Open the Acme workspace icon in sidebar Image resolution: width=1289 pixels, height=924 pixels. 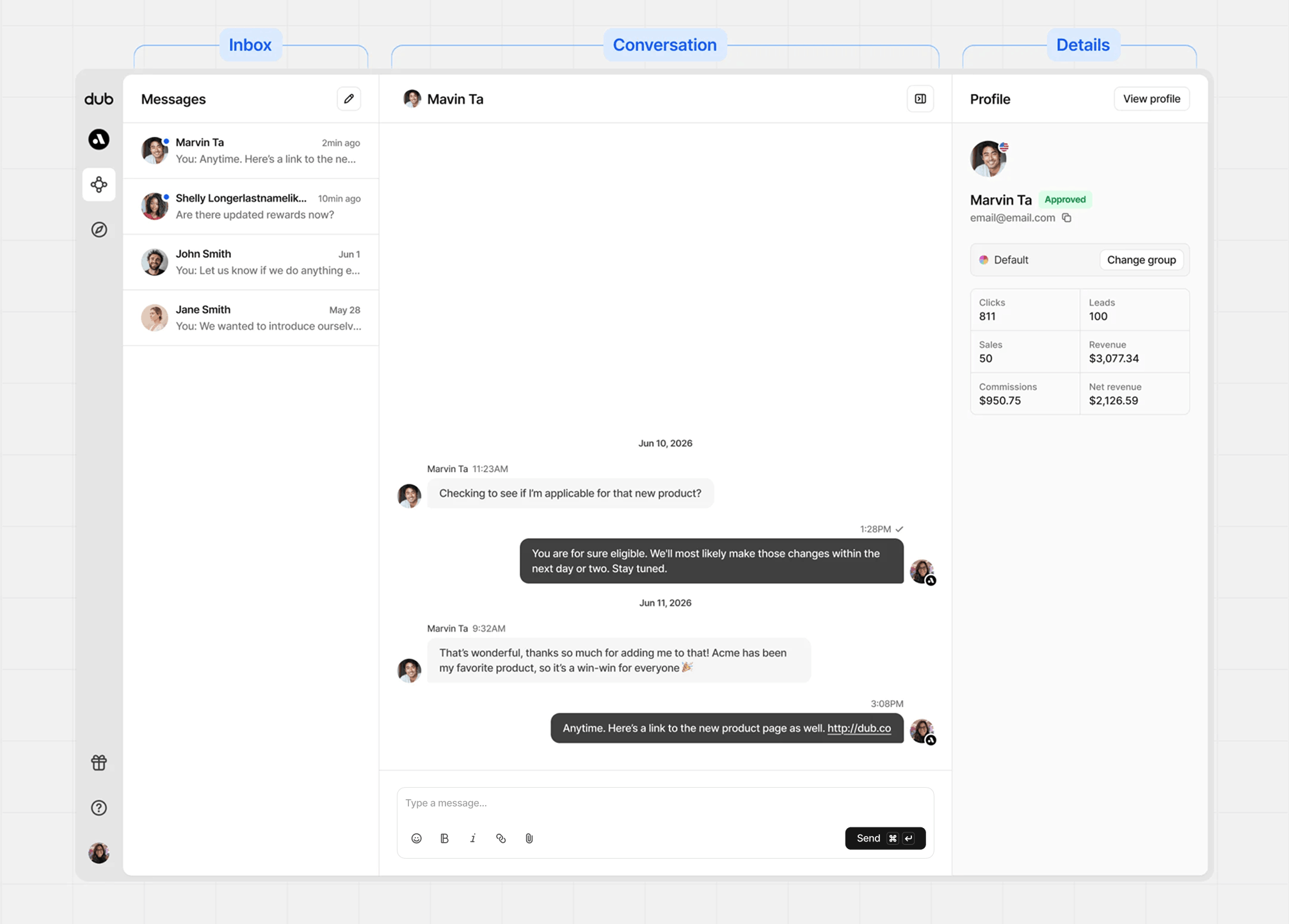99,139
